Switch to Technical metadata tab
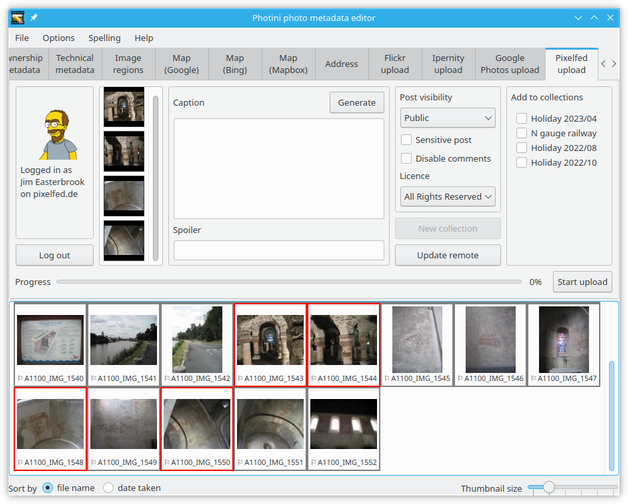The height and width of the screenshot is (504, 628). tap(75, 64)
